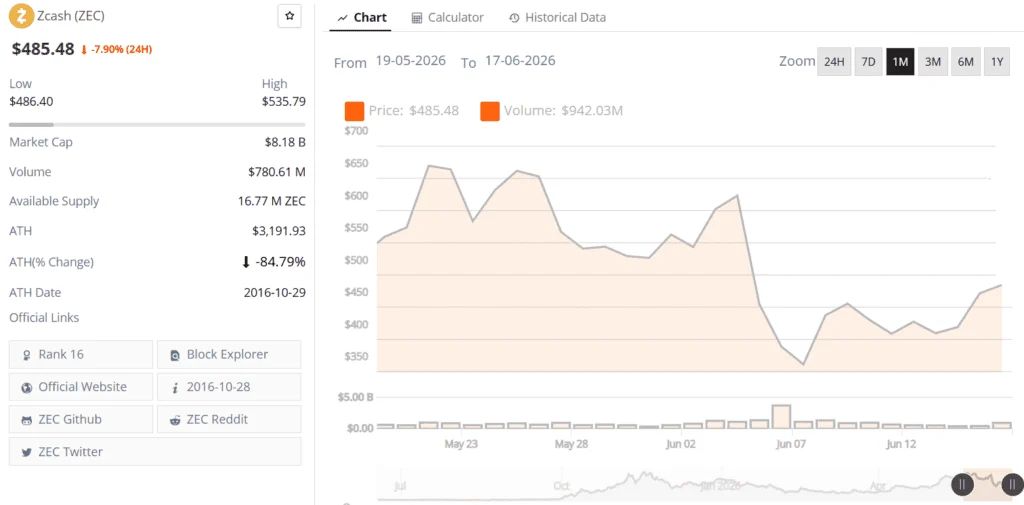Toggle the Volume series legend swatch
Viewport: 1024px width, 505px height.
[490, 111]
